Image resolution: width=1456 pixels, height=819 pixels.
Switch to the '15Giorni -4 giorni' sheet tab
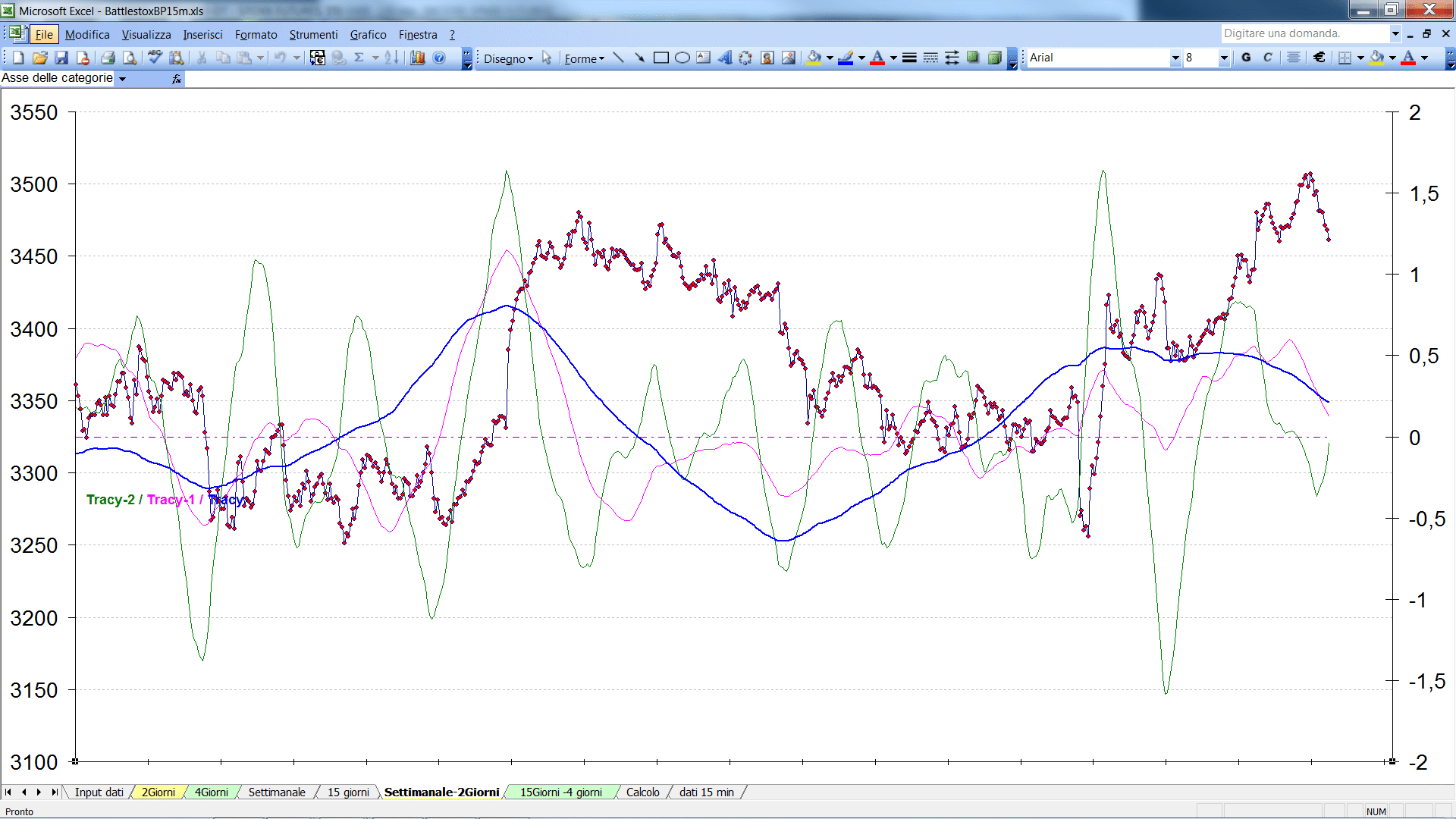(560, 792)
